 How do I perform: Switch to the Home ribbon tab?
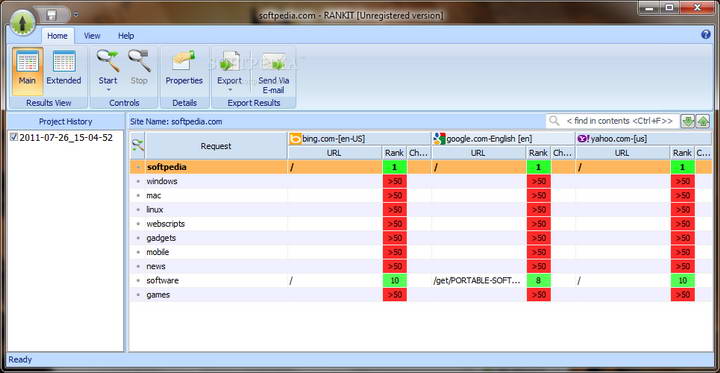57,36
